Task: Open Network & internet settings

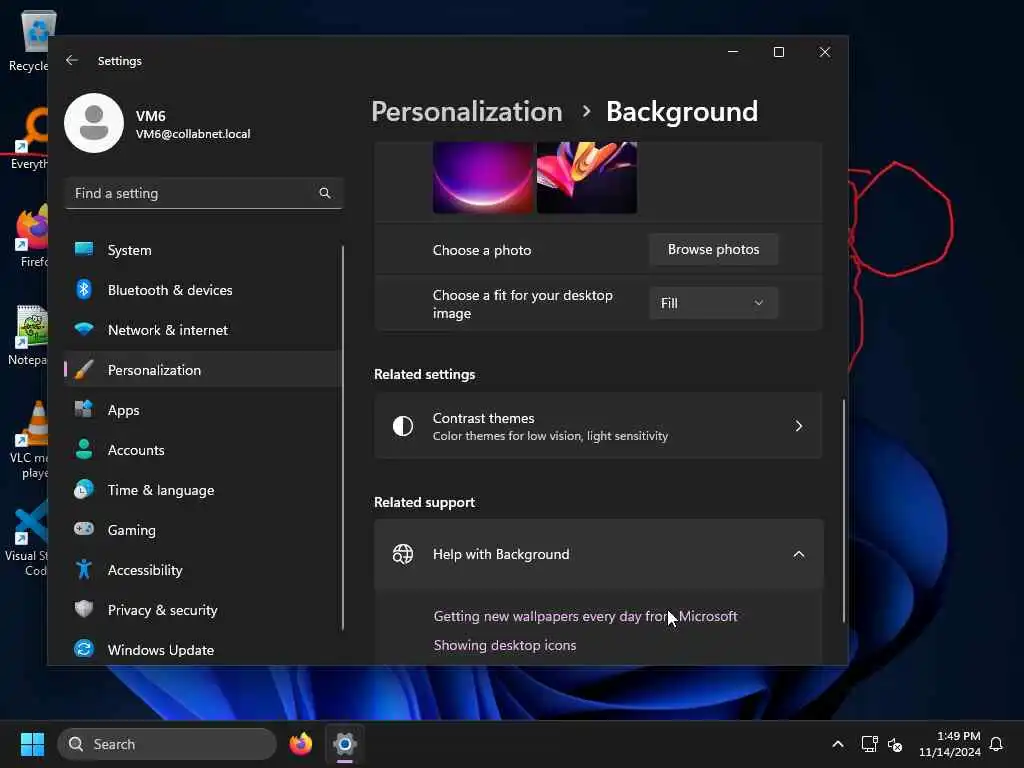Action: coord(203,329)
